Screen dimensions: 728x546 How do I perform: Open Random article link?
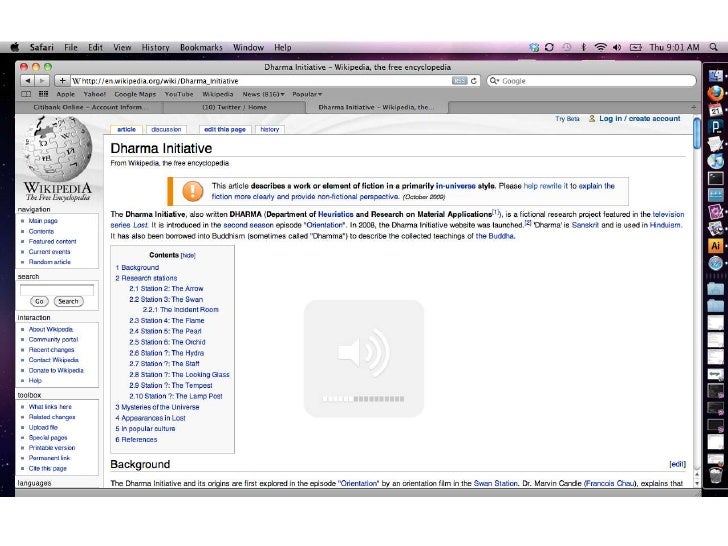coord(50,262)
